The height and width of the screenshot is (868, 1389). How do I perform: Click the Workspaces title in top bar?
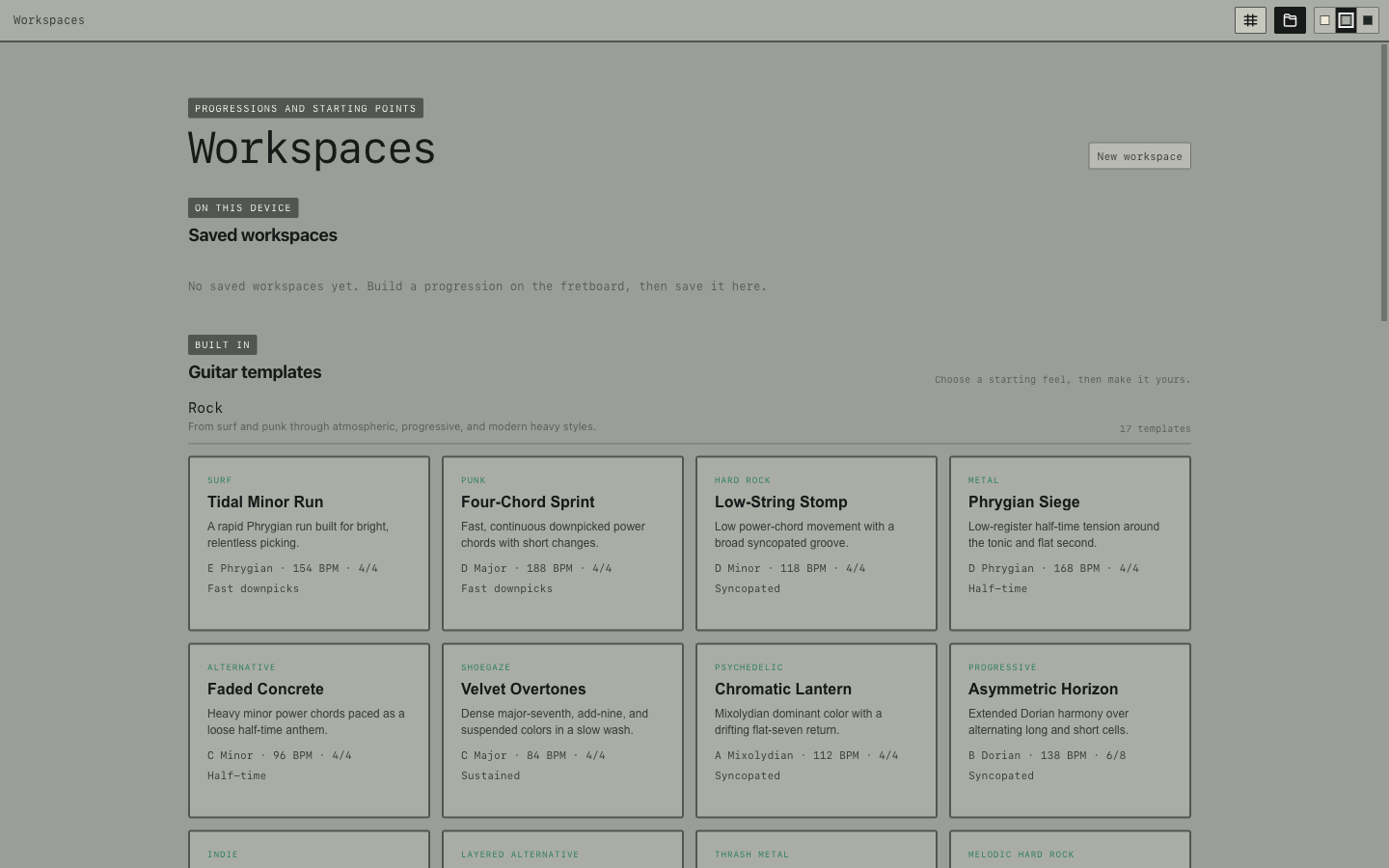coord(49,20)
